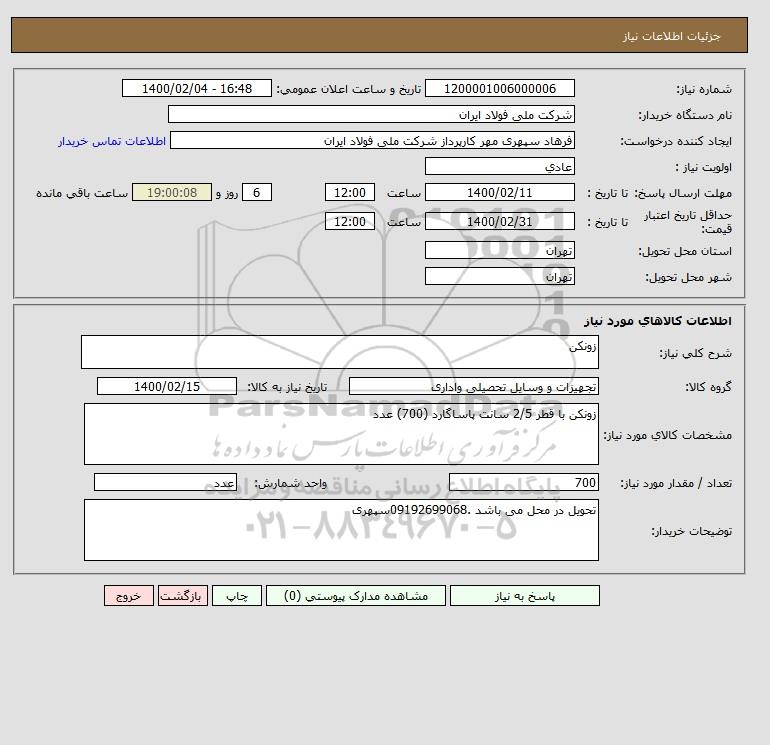Screen dimensions: 770x745
Task: Click the label شهر محل تحویل
Action: (688, 277)
